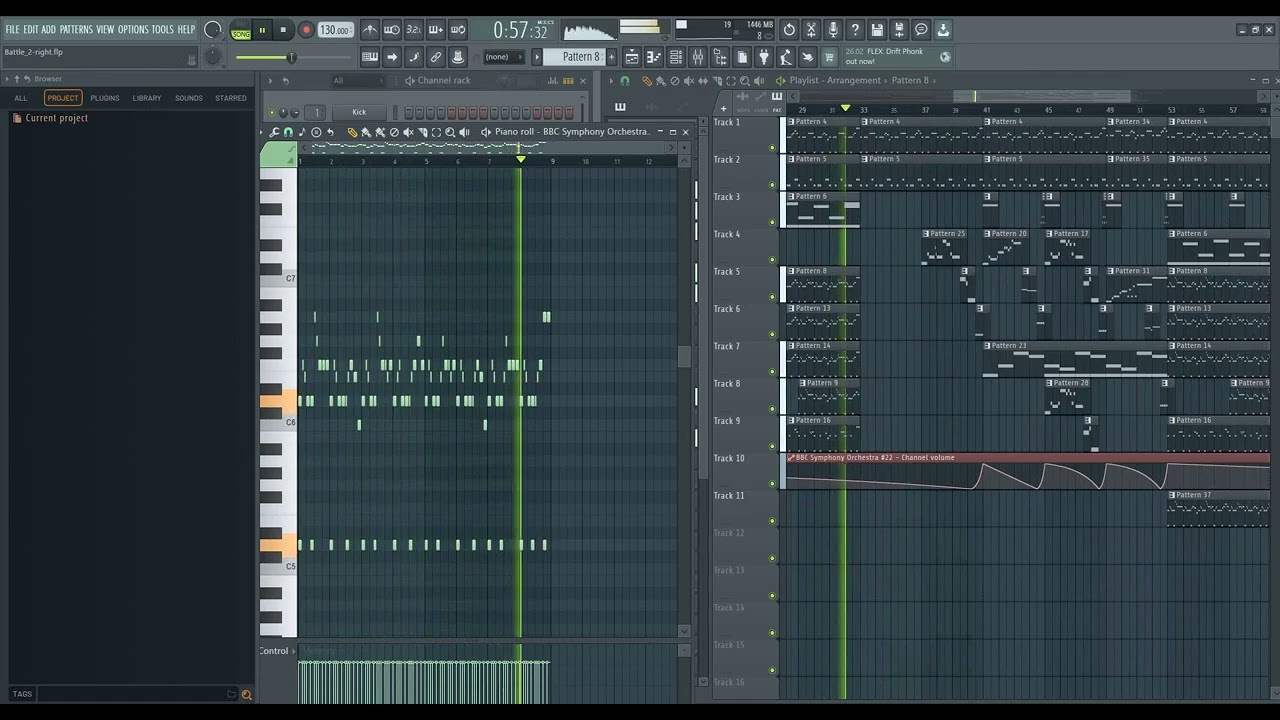The image size is (1280, 720).
Task: Select the piano roll Delete tool
Action: coord(394,132)
